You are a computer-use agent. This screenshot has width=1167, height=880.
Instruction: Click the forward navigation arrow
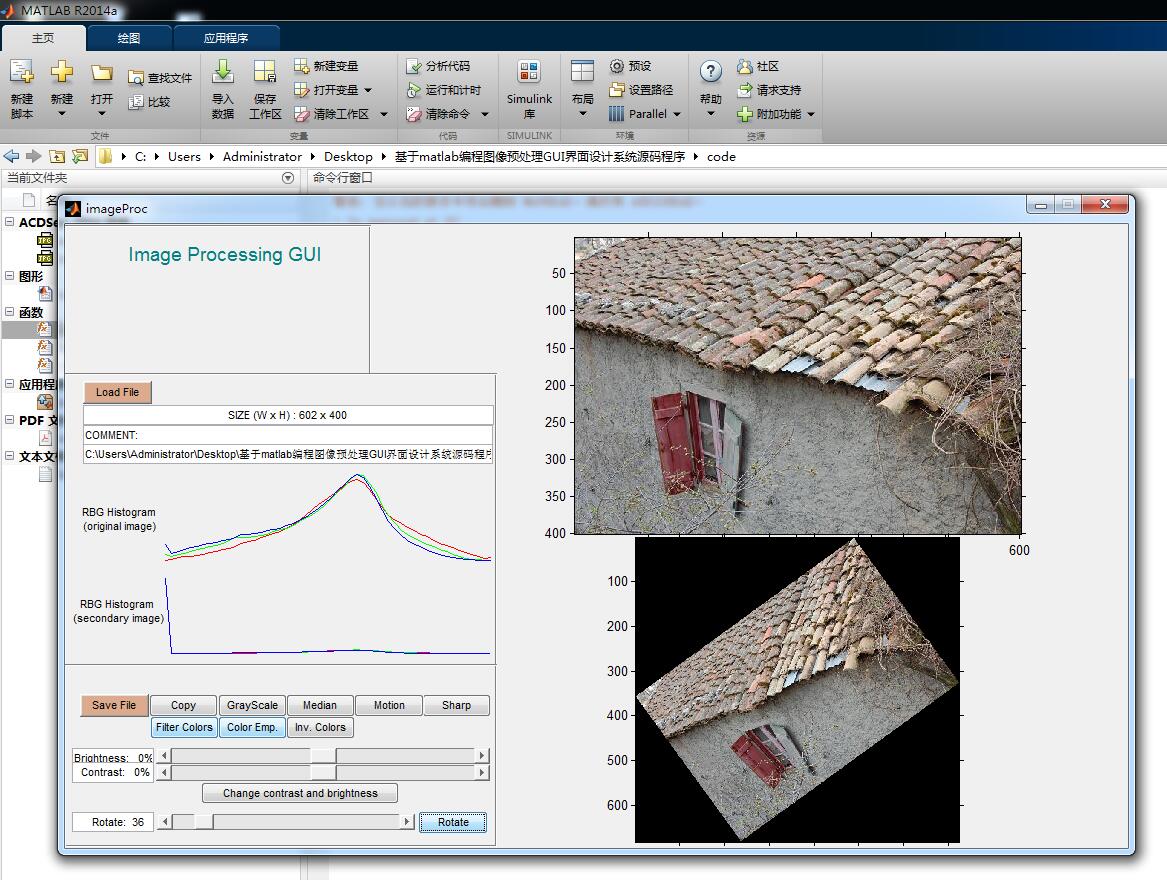pyautogui.click(x=33, y=156)
